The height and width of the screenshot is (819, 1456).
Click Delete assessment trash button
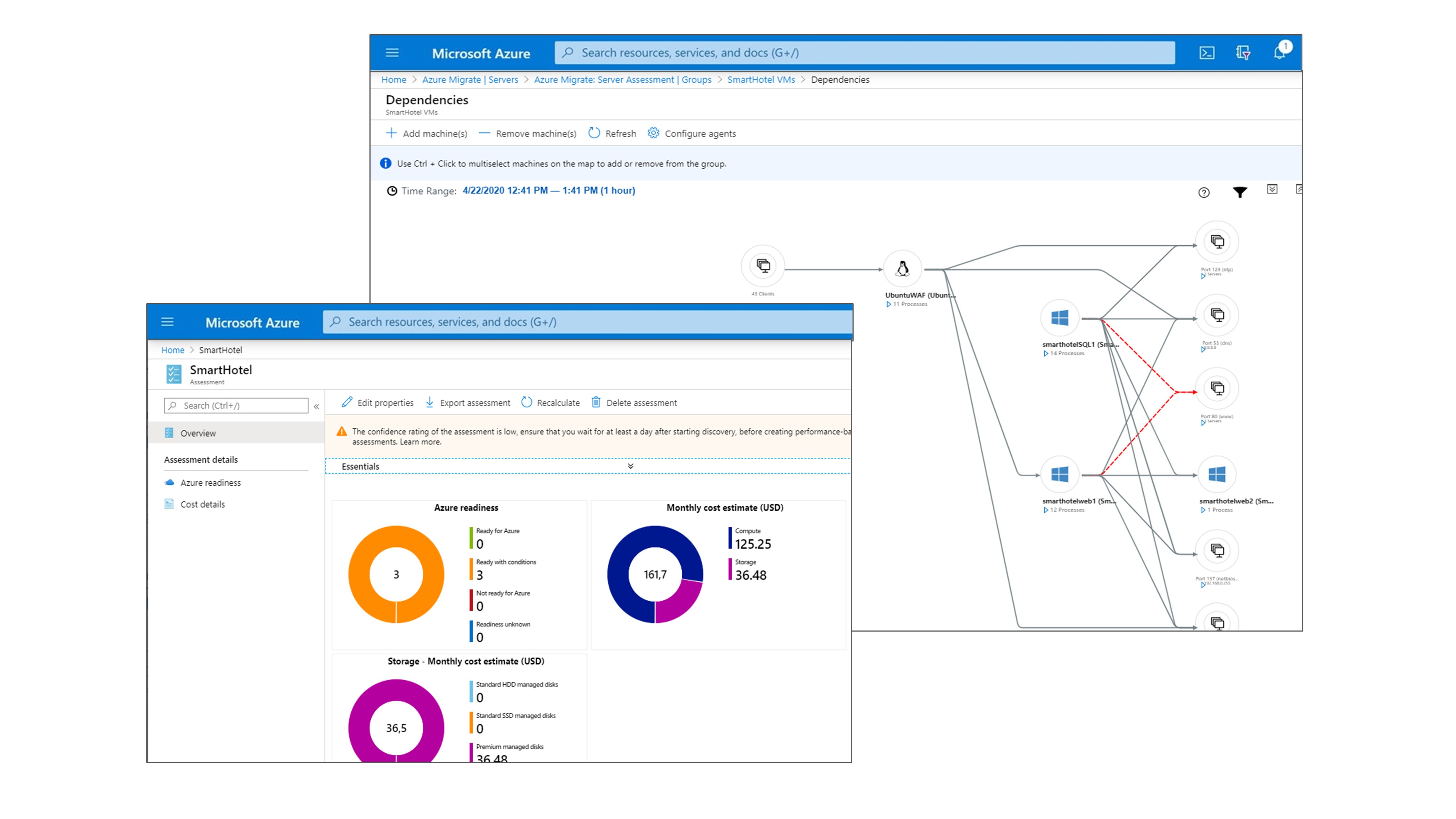coord(634,403)
